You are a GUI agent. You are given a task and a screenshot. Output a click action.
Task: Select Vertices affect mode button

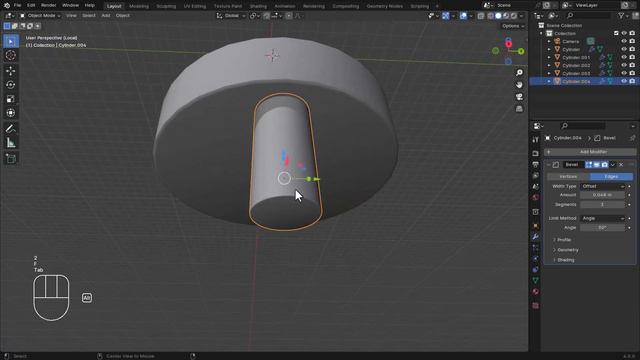(568, 176)
